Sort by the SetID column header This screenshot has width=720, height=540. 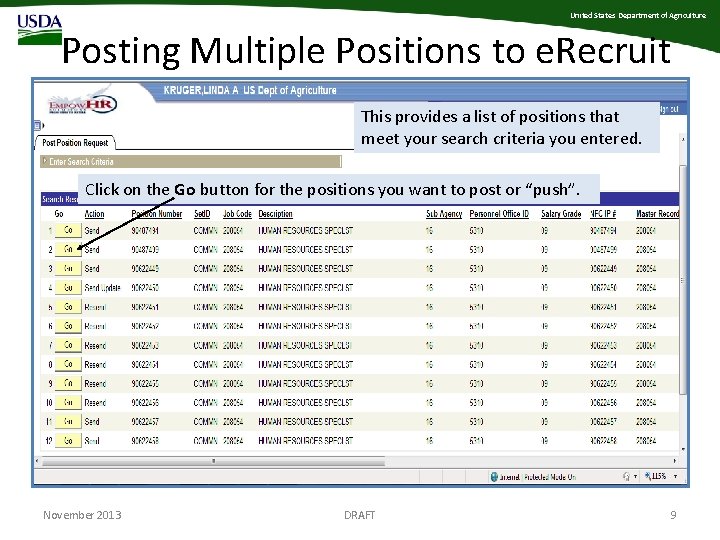click(202, 214)
